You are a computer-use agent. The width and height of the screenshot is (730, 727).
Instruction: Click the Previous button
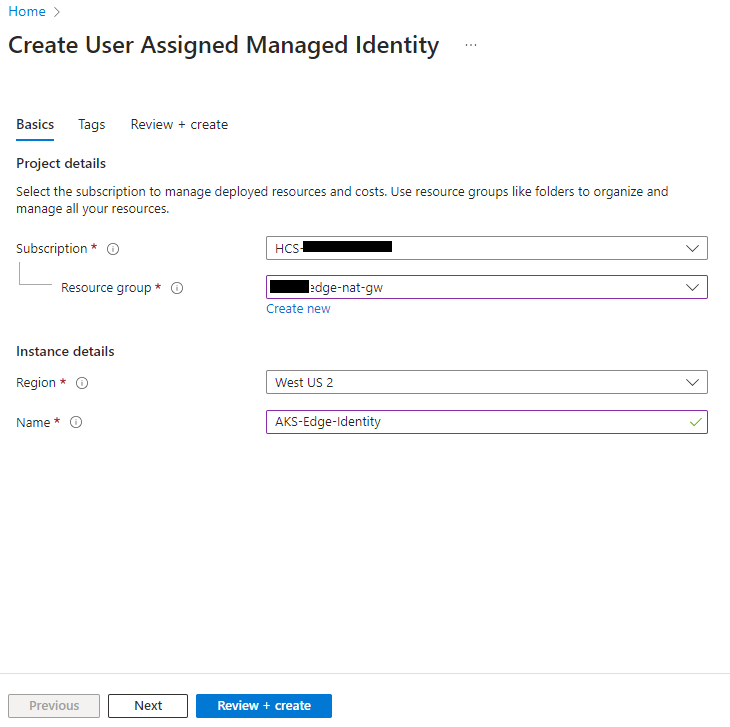(54, 706)
